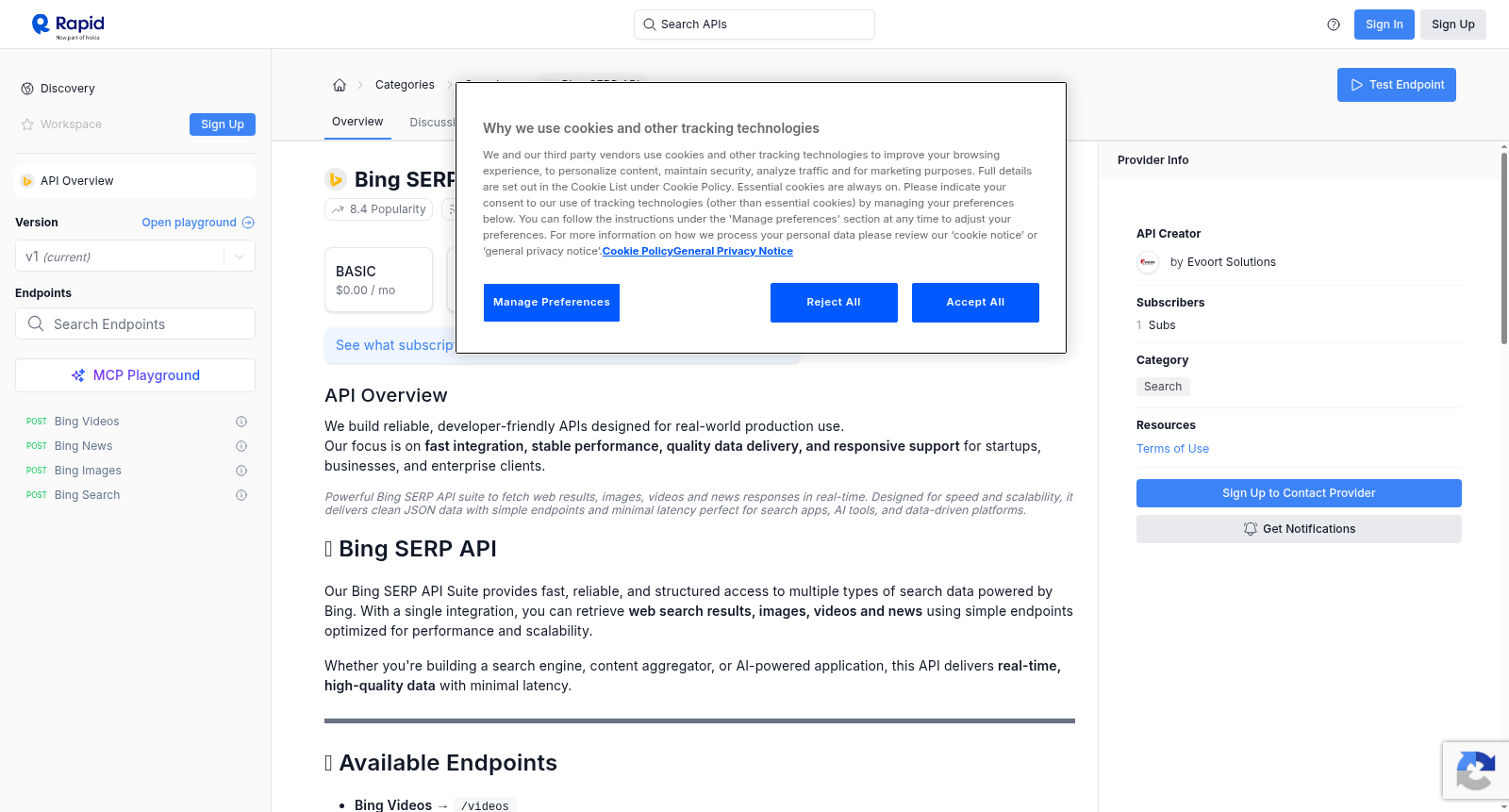Open info for Bing Videos endpoint
This screenshot has width=1509, height=812.
(241, 422)
